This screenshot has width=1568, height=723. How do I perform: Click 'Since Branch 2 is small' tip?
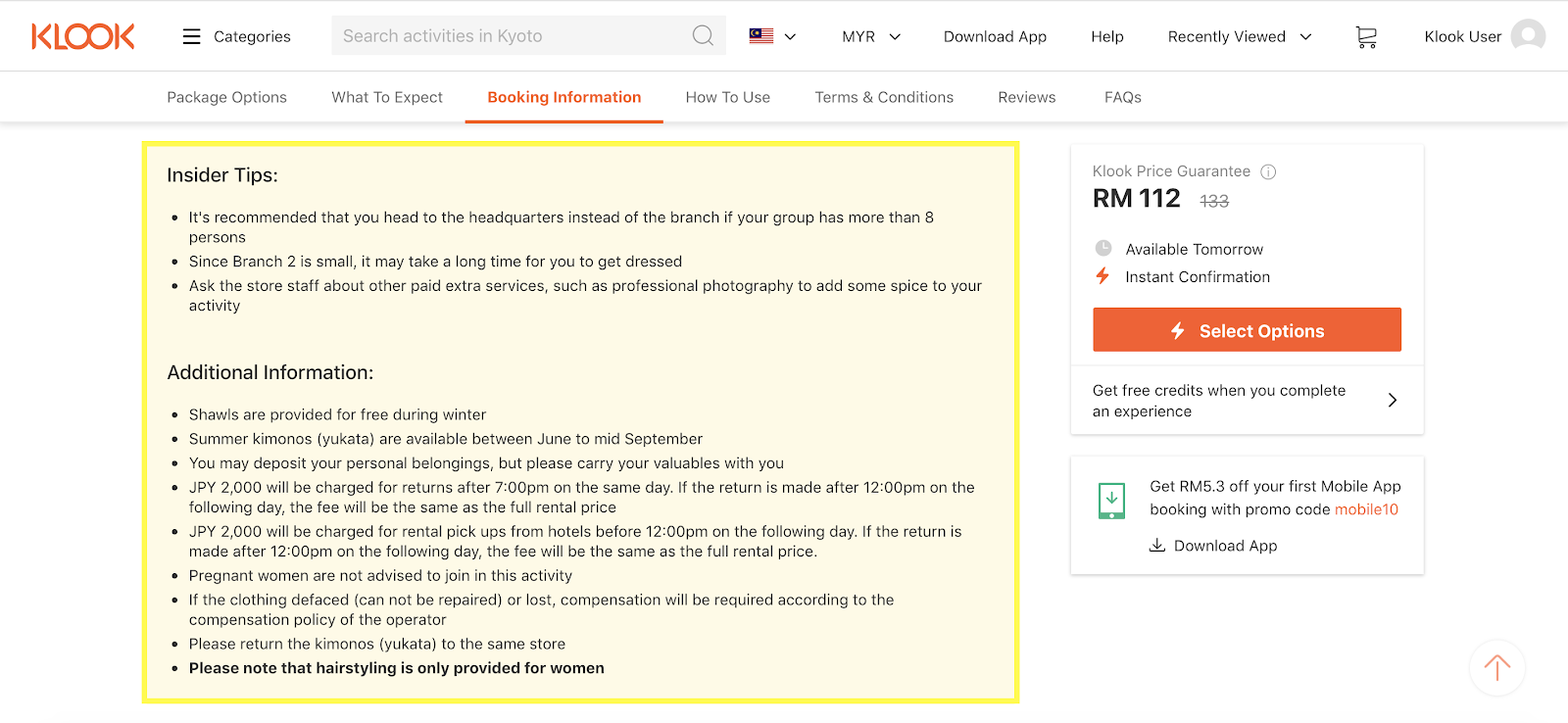[435, 262]
